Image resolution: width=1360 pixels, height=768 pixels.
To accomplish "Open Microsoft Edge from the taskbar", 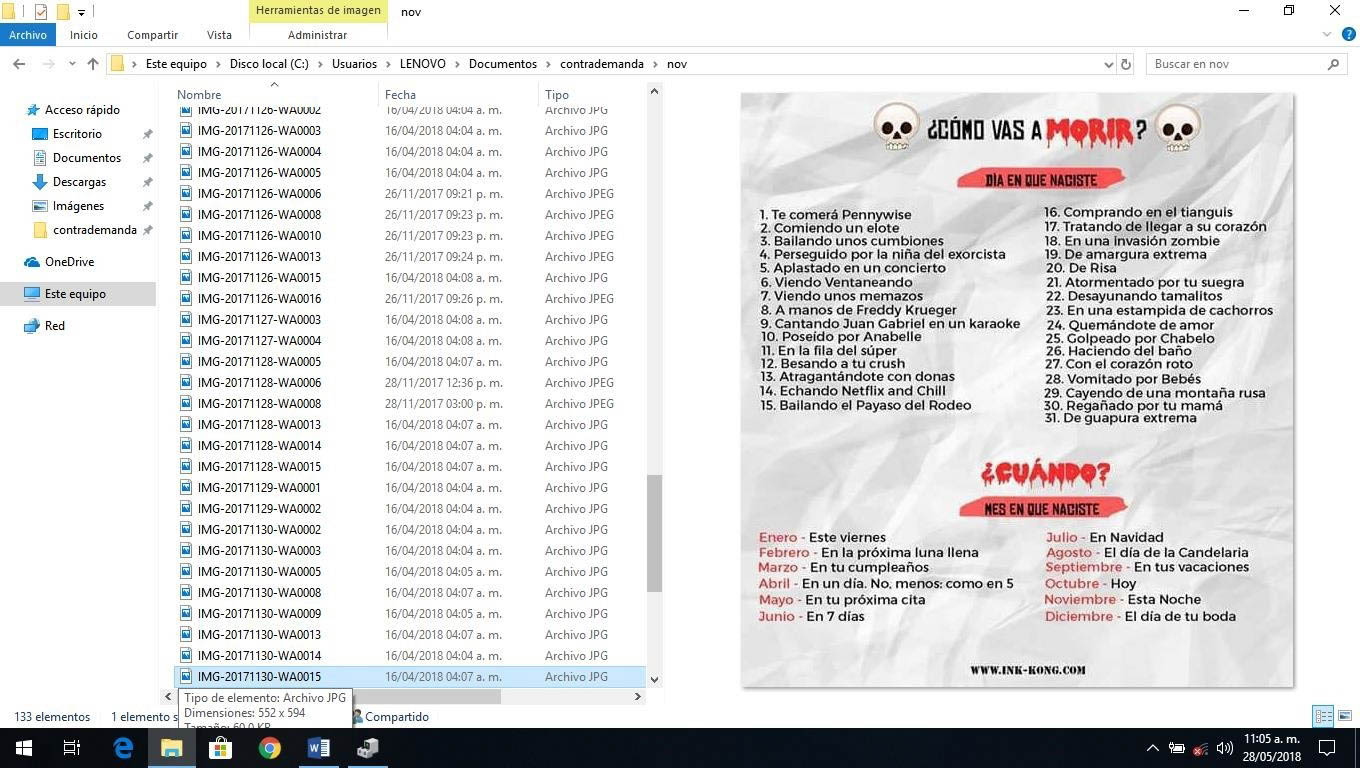I will tap(123, 748).
